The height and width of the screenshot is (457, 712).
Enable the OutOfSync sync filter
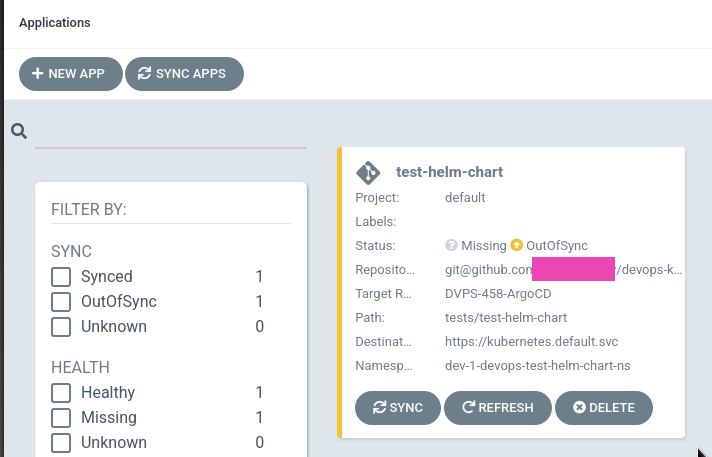click(61, 302)
